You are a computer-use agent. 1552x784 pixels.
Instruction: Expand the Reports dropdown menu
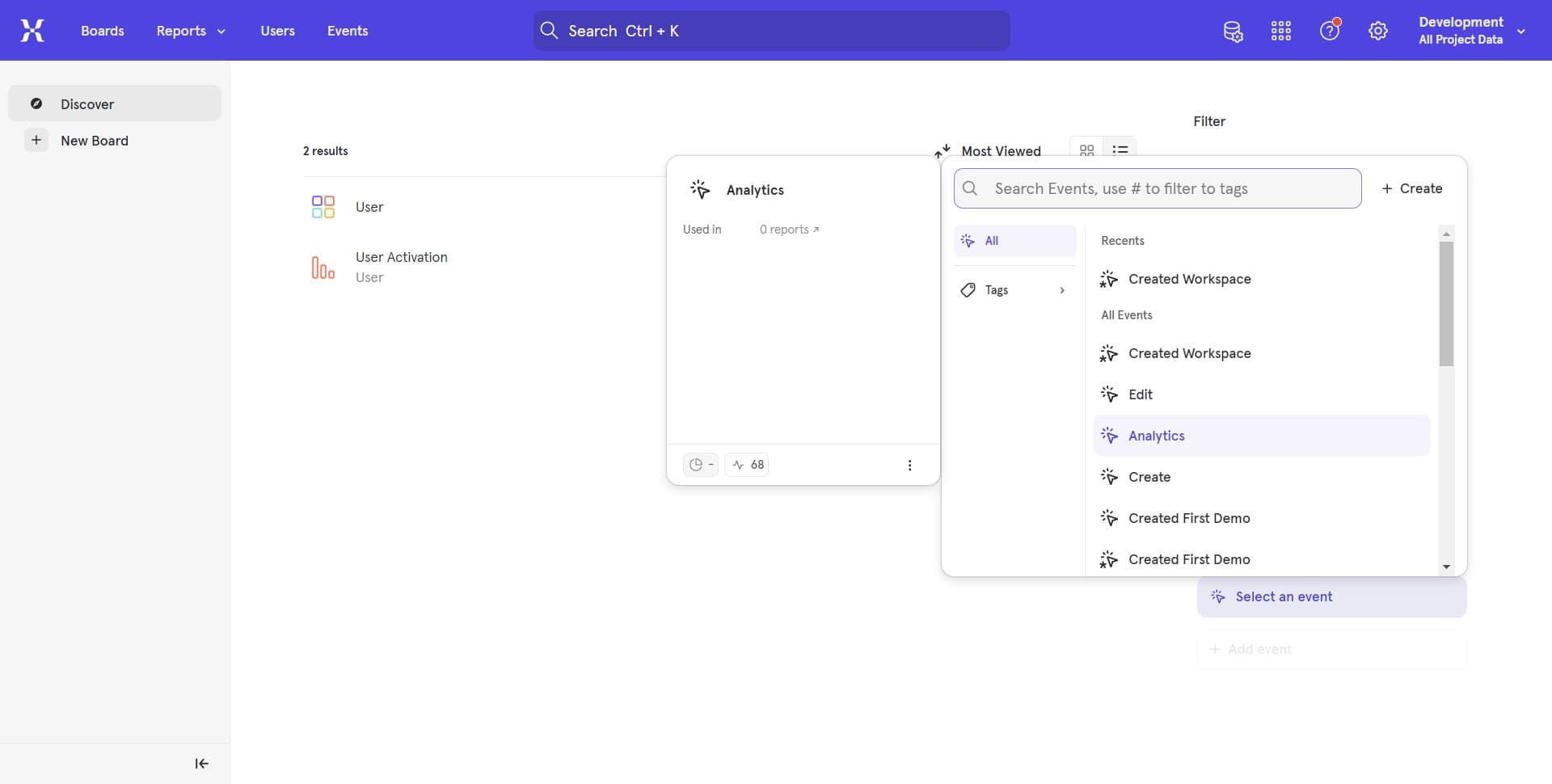(191, 31)
